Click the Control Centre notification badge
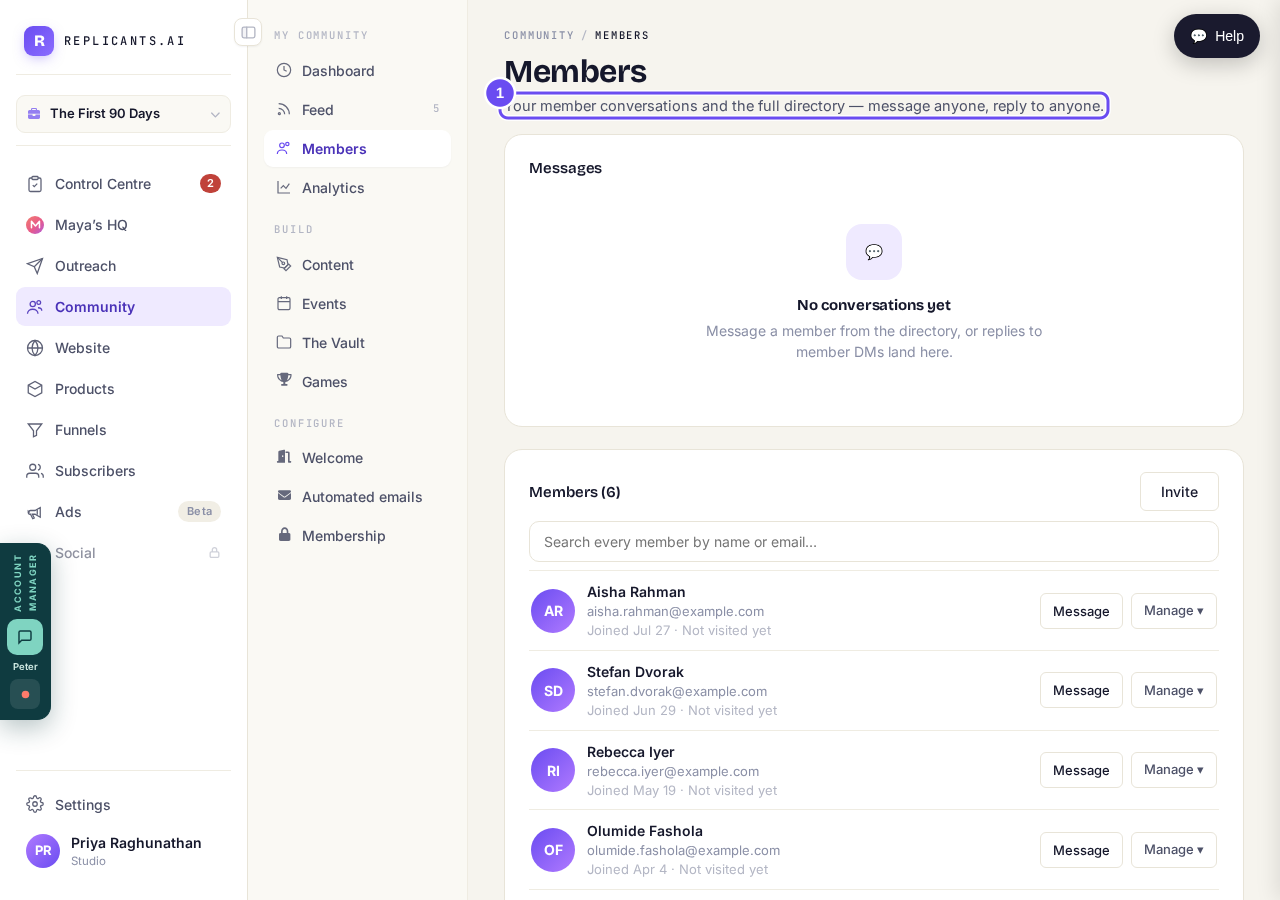The height and width of the screenshot is (900, 1280). pyautogui.click(x=210, y=184)
